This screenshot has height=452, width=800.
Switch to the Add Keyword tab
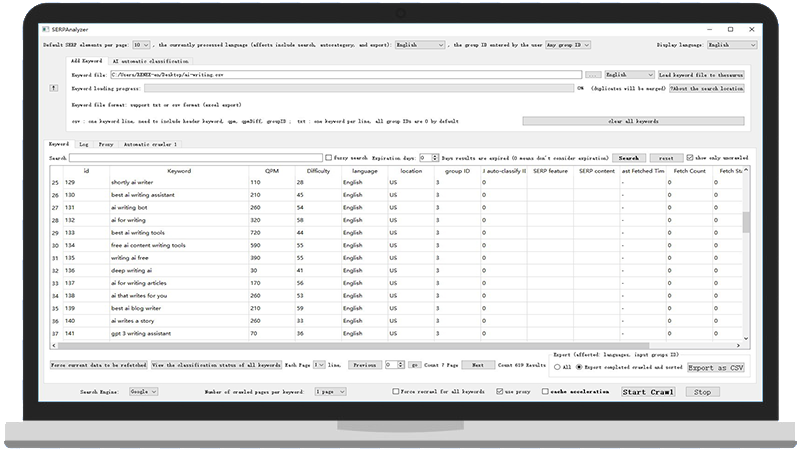(86, 61)
